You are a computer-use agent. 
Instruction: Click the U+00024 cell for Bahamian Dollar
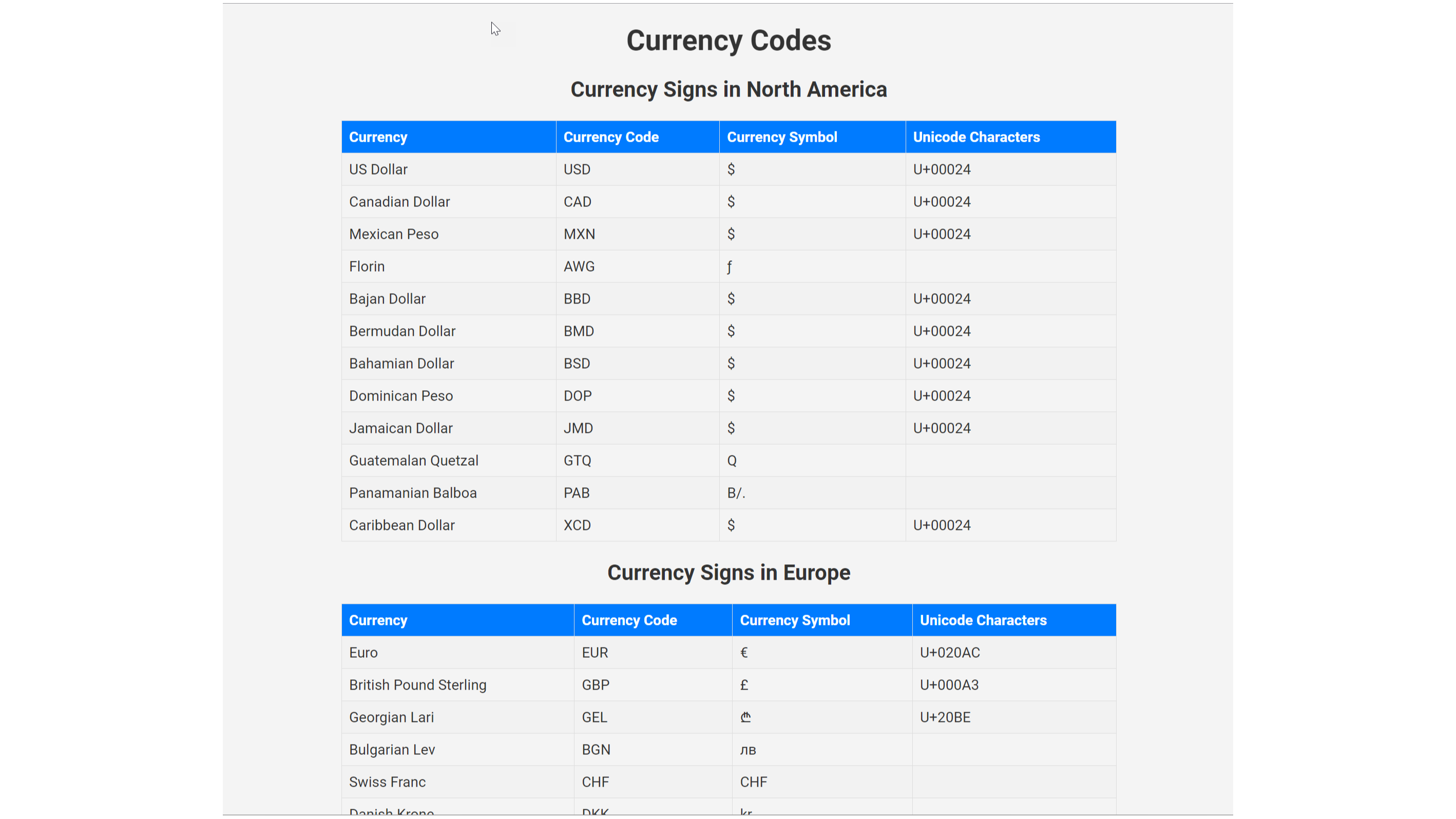[941, 363]
